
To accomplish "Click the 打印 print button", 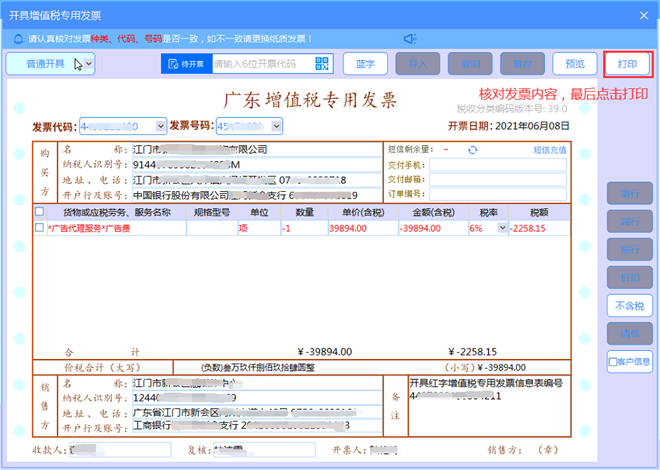I will coord(627,64).
